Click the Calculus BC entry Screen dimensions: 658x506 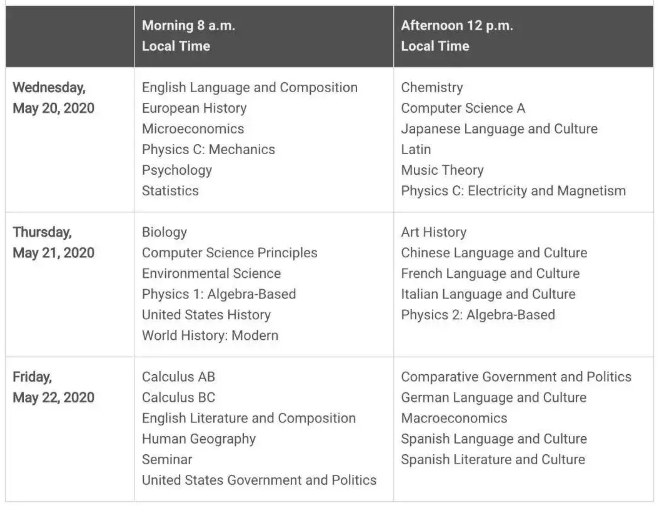178,397
